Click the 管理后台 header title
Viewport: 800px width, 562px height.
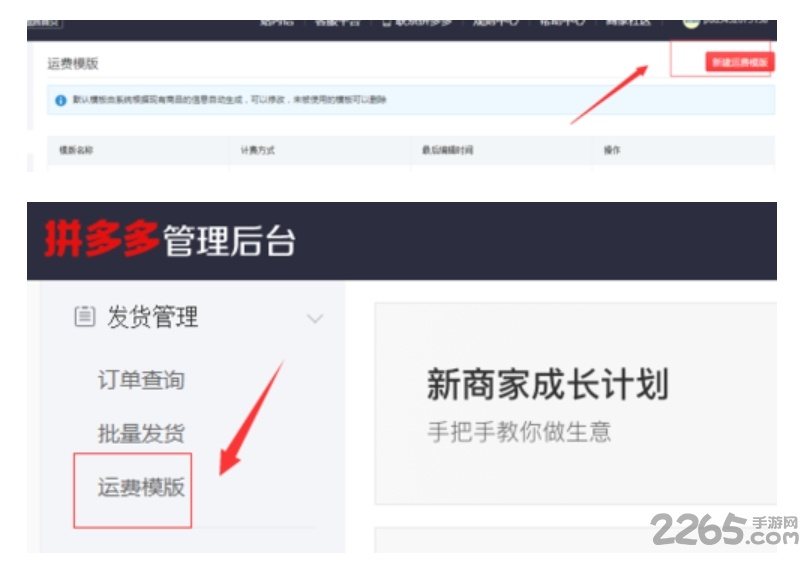(229, 241)
